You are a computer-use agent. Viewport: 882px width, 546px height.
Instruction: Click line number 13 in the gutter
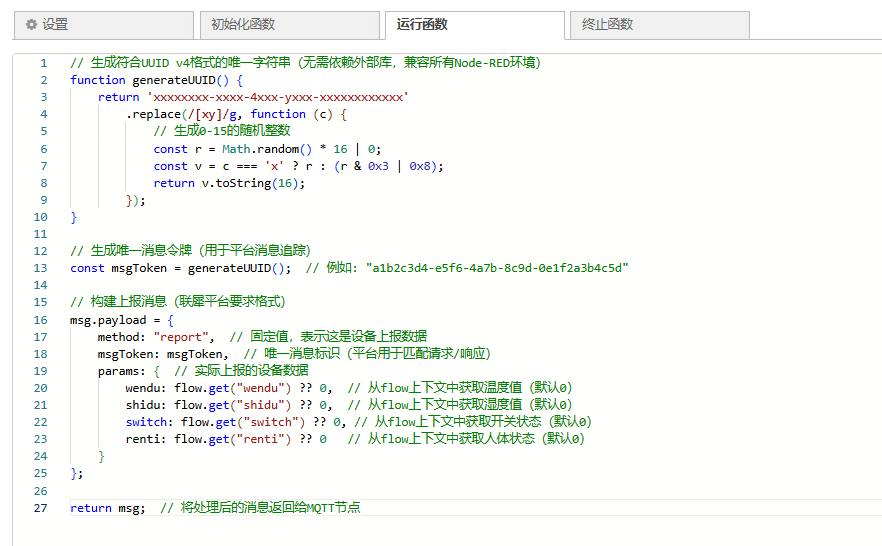pyautogui.click(x=41, y=268)
